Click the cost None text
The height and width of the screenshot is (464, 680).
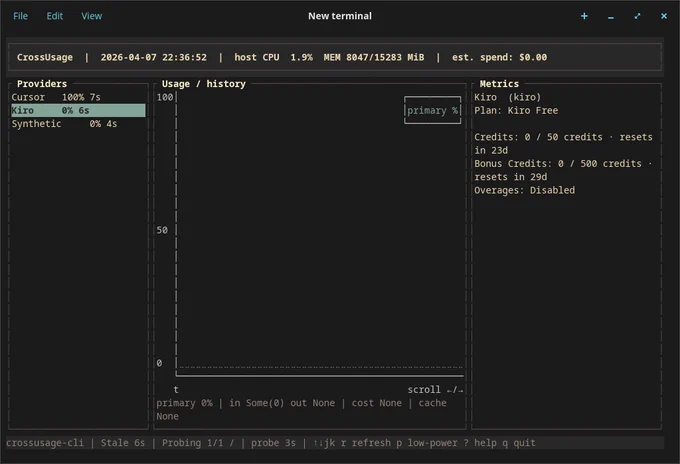pos(376,403)
